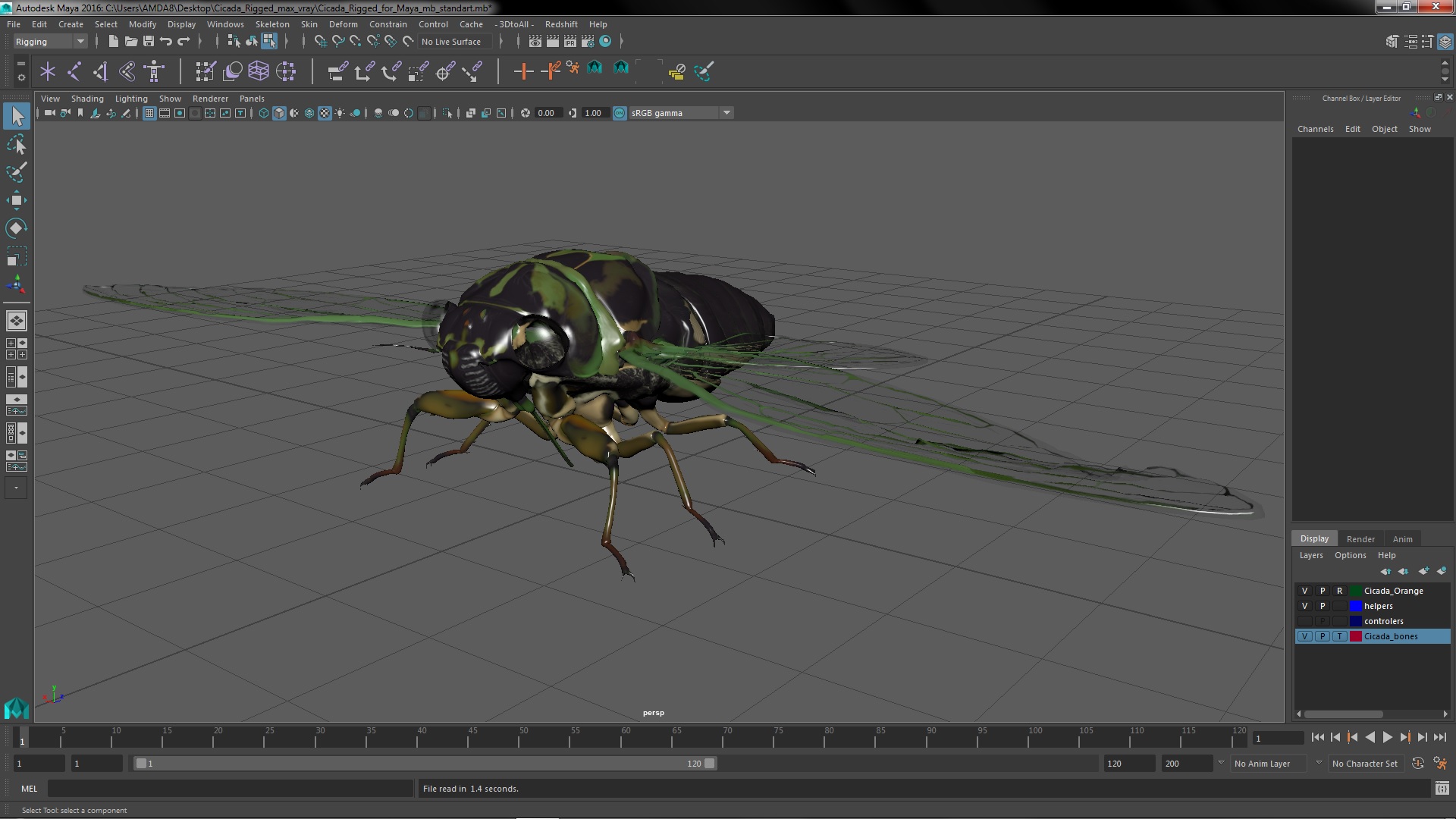Toggle visibility V of Cicada_bones layer

(1304, 636)
